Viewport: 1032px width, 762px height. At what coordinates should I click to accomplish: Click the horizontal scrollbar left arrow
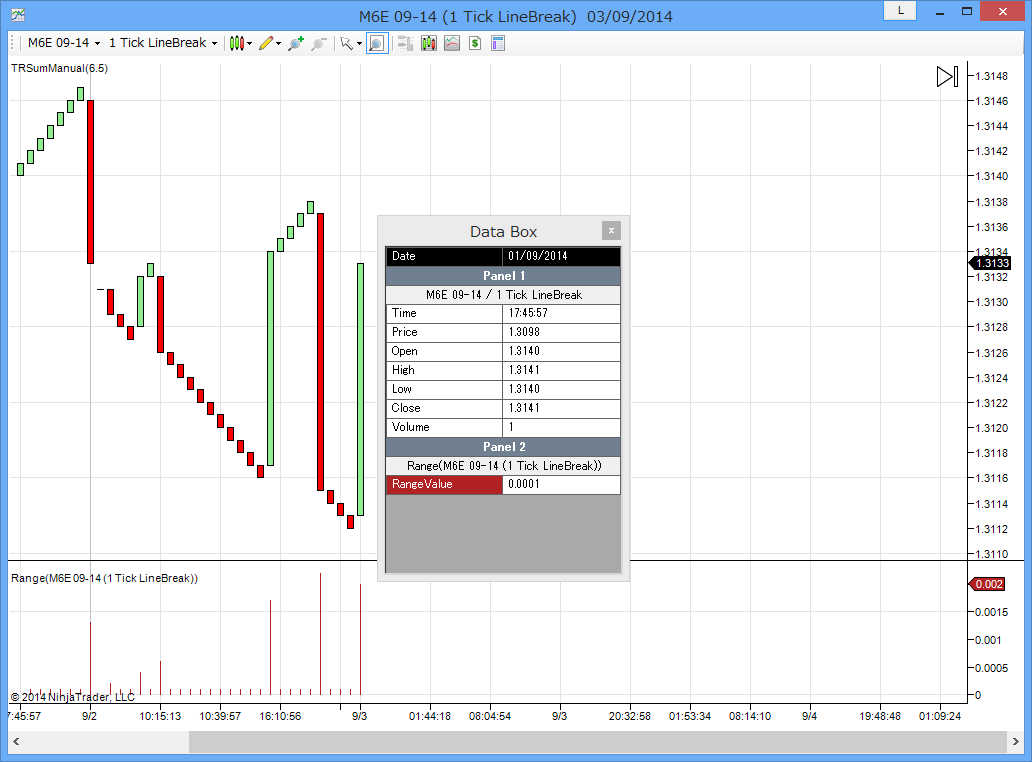(x=16, y=742)
